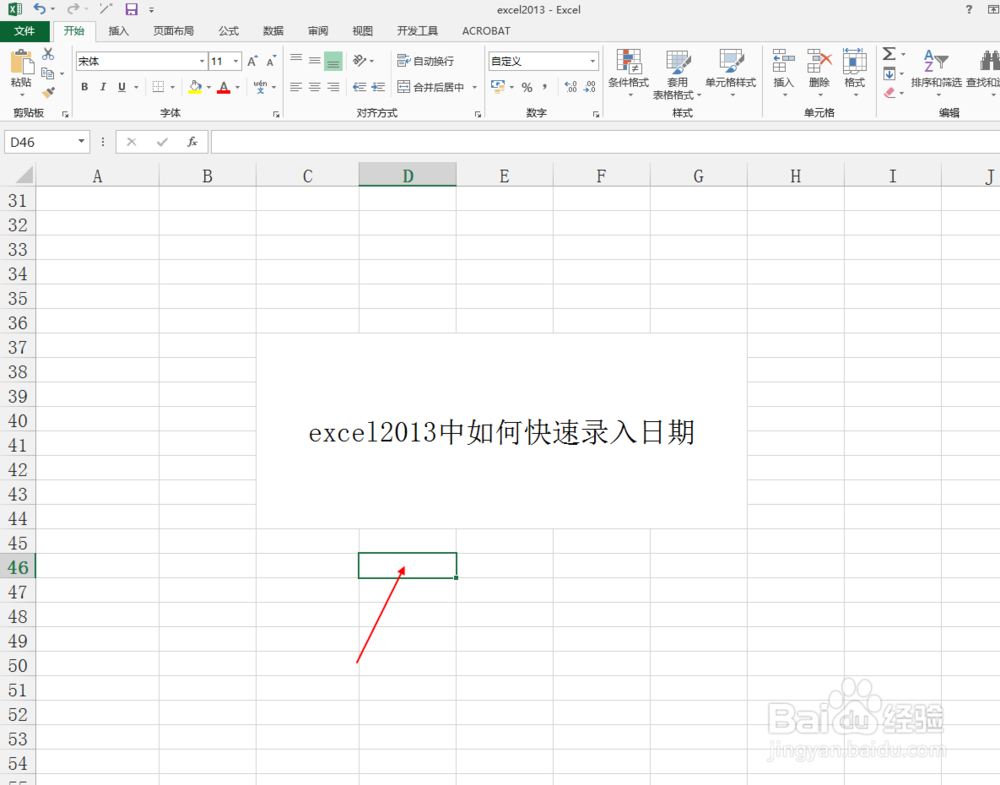Screen dimensions: 1000x785
Task: Open number format dropdown showing 自定义
Action: pyautogui.click(x=592, y=61)
